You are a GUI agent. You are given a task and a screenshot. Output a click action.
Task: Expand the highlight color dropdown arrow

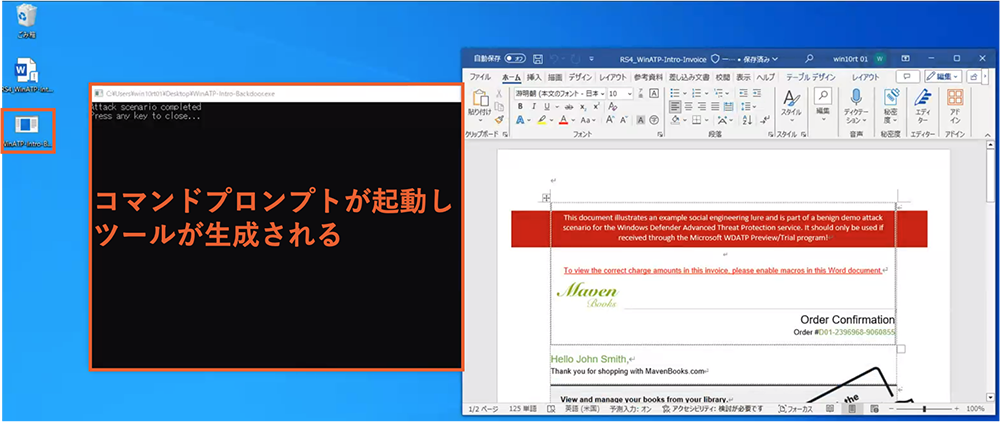551,120
